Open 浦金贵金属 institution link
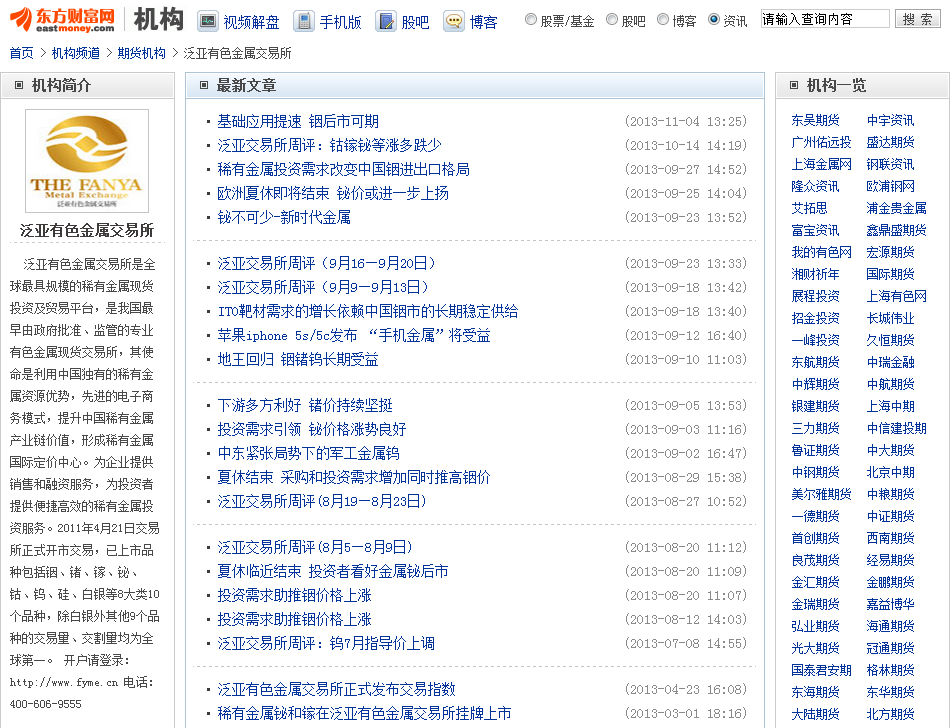The height and width of the screenshot is (728, 950). point(897,208)
